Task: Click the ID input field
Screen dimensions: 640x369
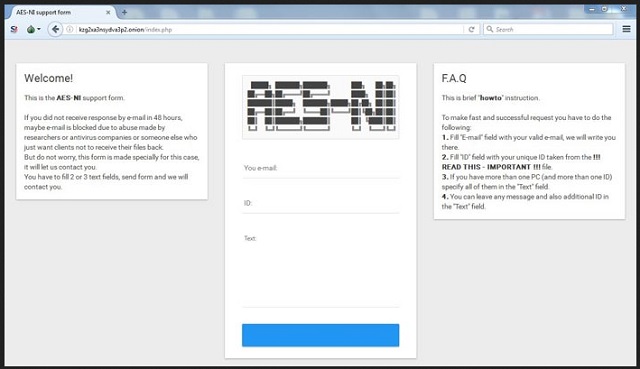Action: coord(320,203)
